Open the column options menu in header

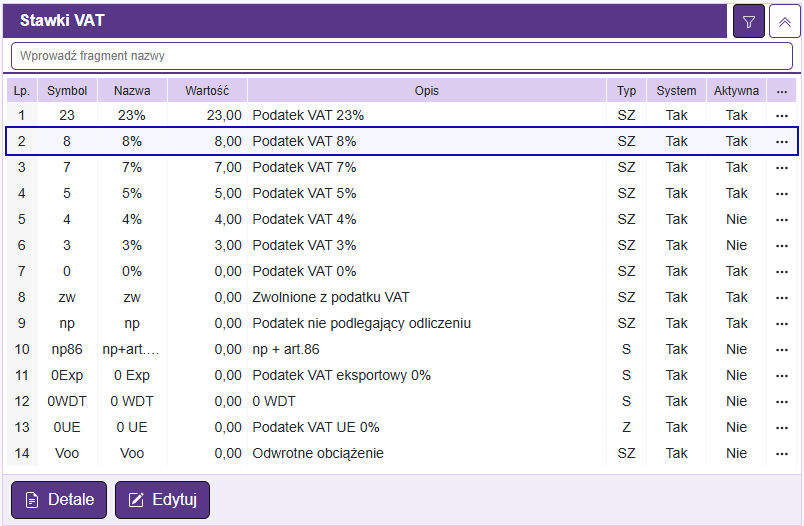[782, 91]
